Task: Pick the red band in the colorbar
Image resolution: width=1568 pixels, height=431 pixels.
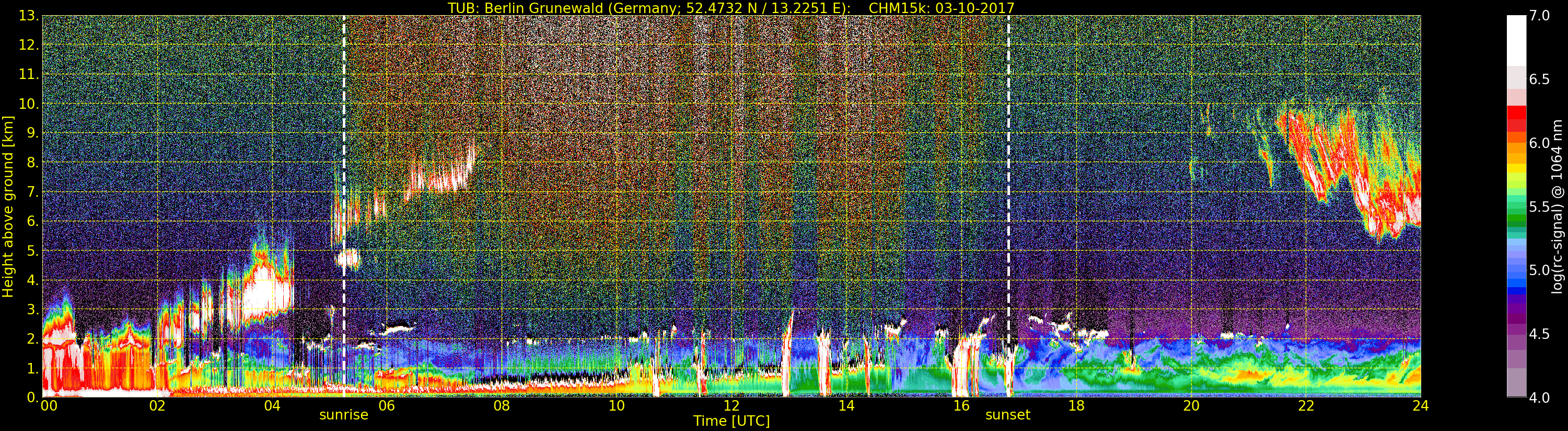Action: click(1516, 116)
